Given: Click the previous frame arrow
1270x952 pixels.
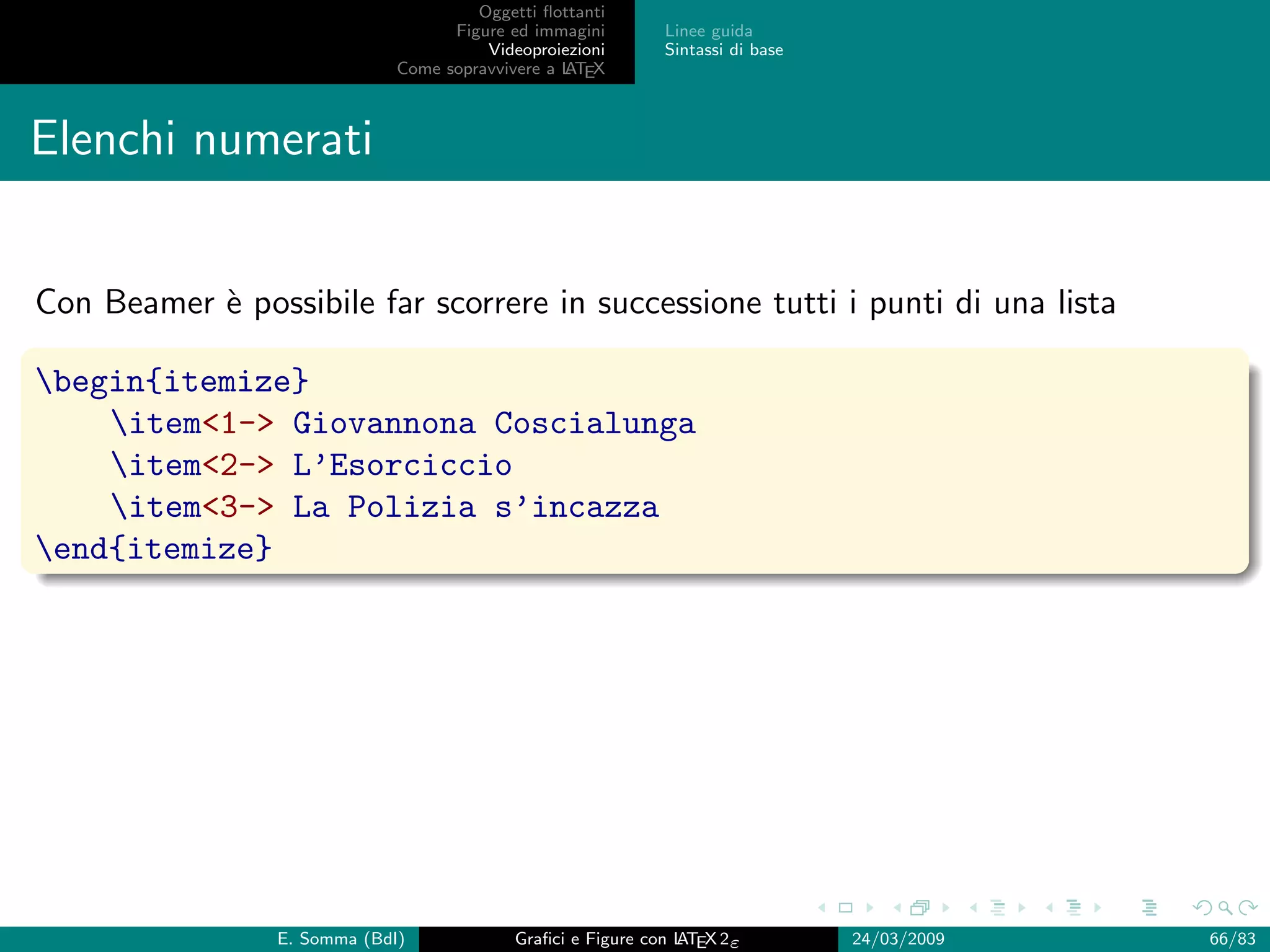Looking at the screenshot, I should click(x=897, y=908).
